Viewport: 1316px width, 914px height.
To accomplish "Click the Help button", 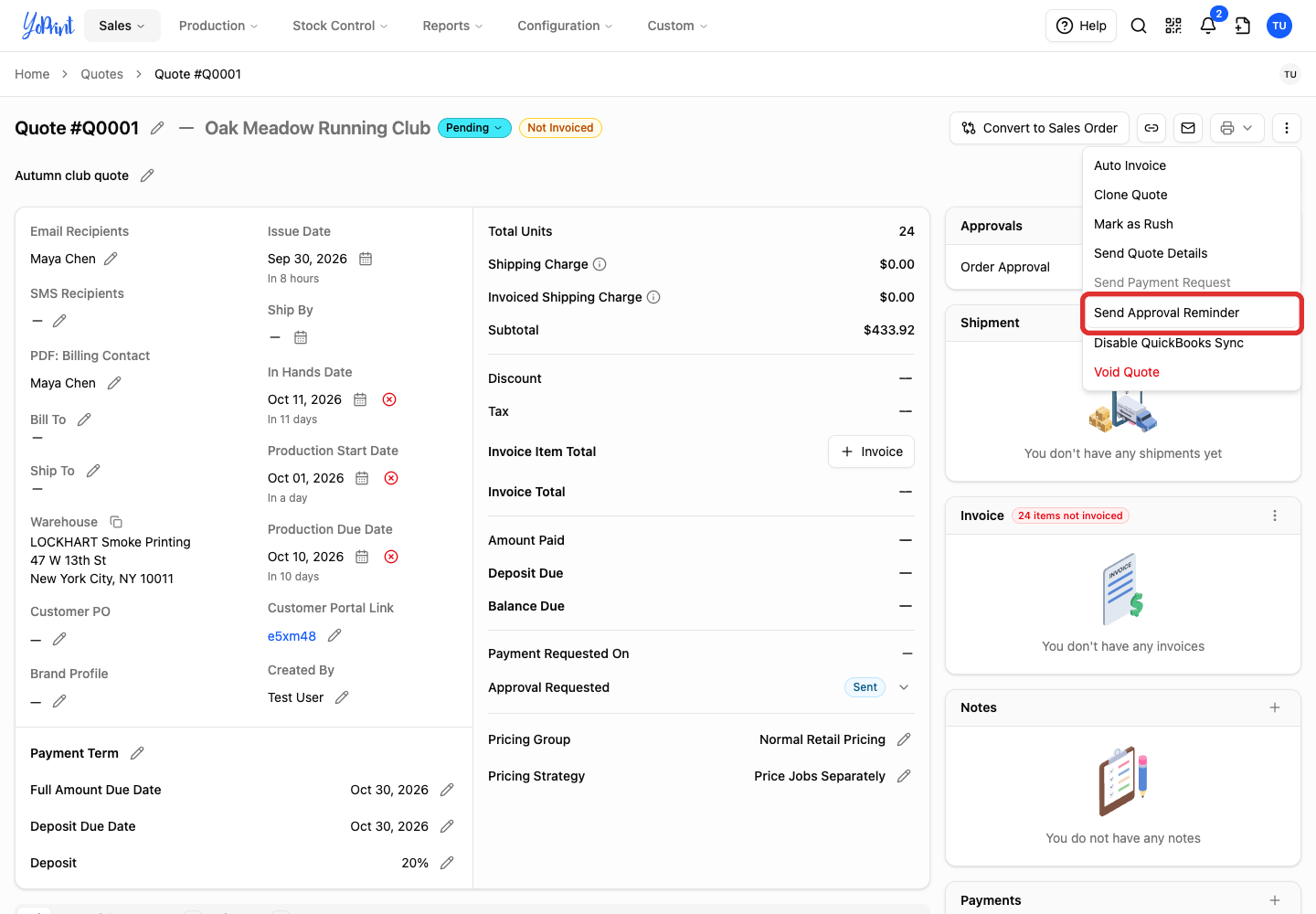I will (1081, 26).
